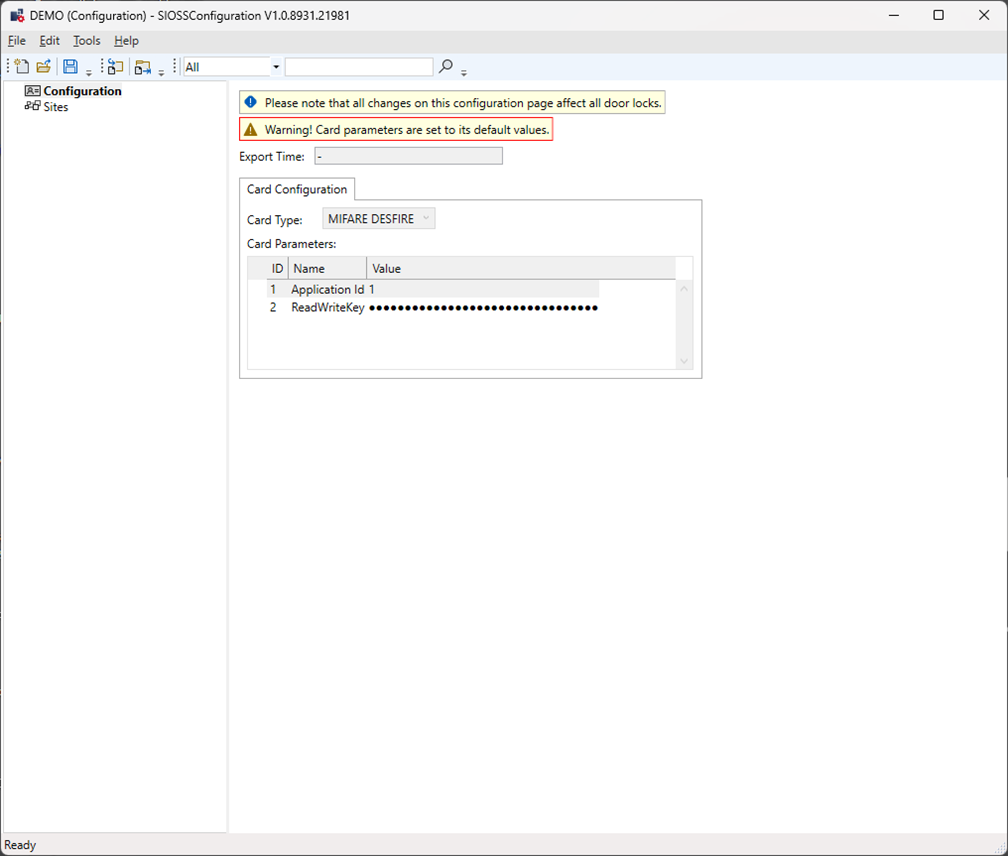Click the toolbar search text field
Viewport: 1008px width, 856px height.
pyautogui.click(x=358, y=67)
